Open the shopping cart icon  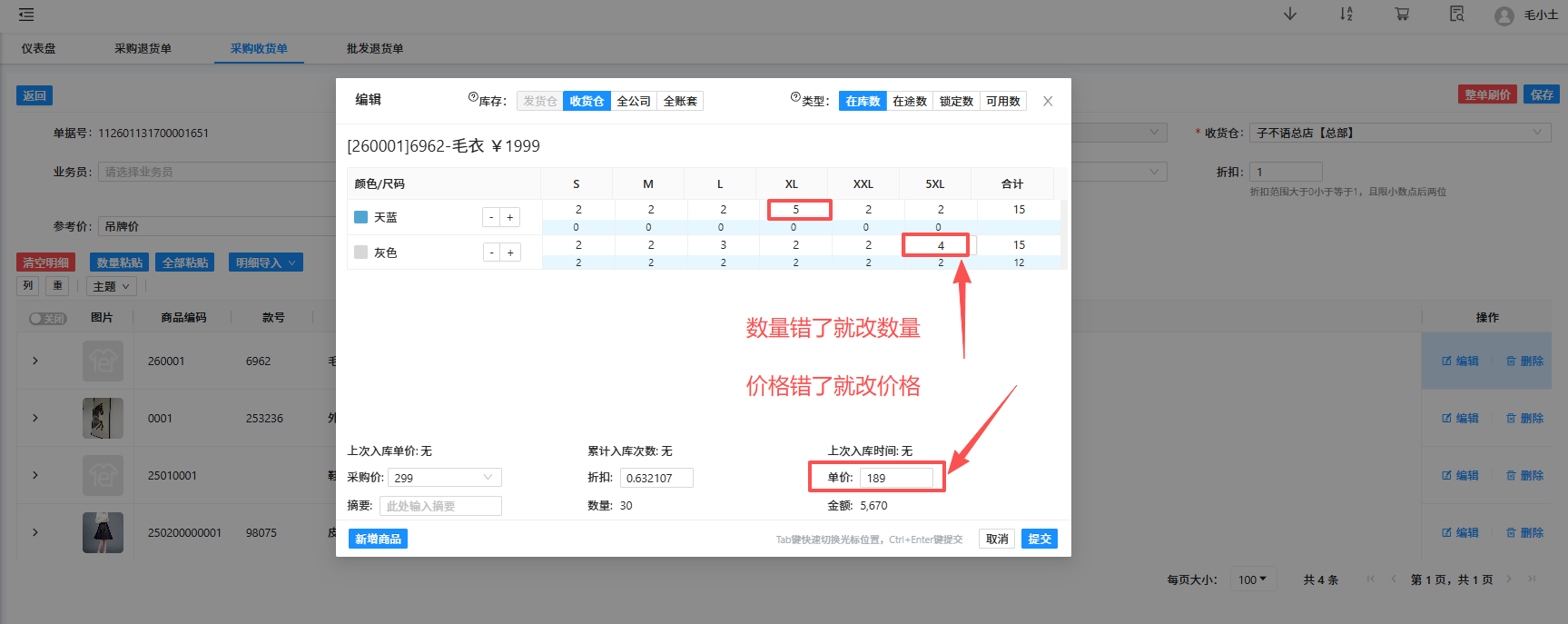(1402, 15)
